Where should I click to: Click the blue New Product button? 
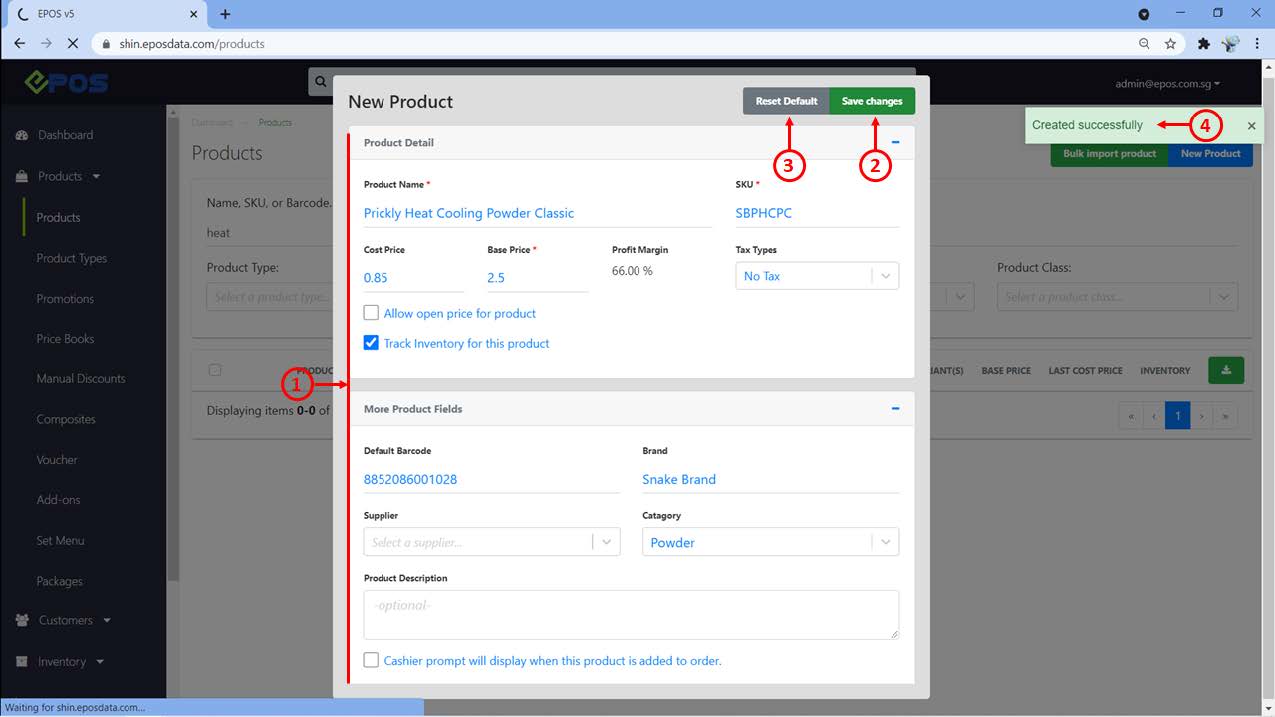tap(1210, 154)
